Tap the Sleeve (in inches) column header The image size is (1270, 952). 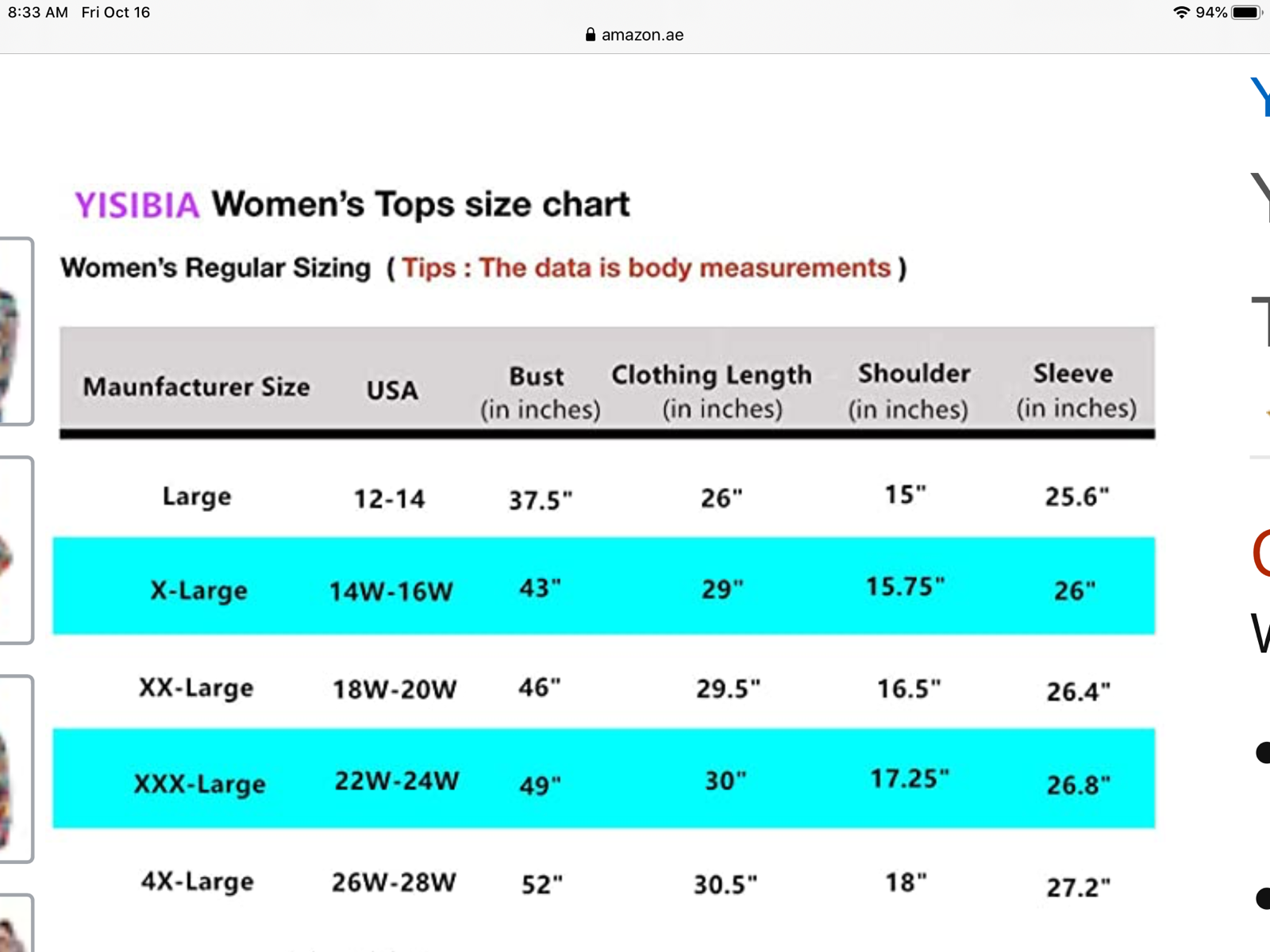click(x=1076, y=390)
